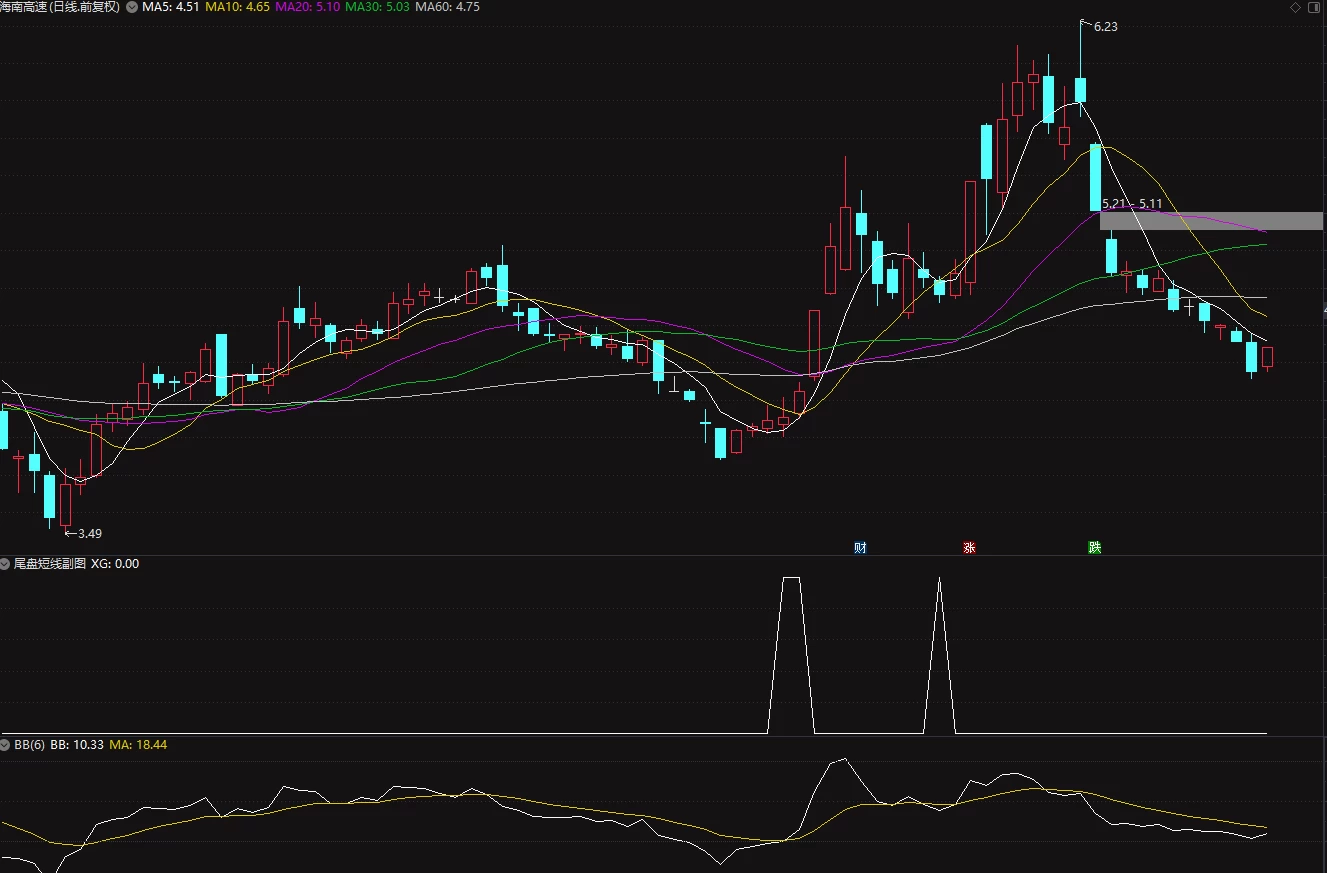
Task: Click the blue 财 financial event marker
Action: [x=860, y=547]
